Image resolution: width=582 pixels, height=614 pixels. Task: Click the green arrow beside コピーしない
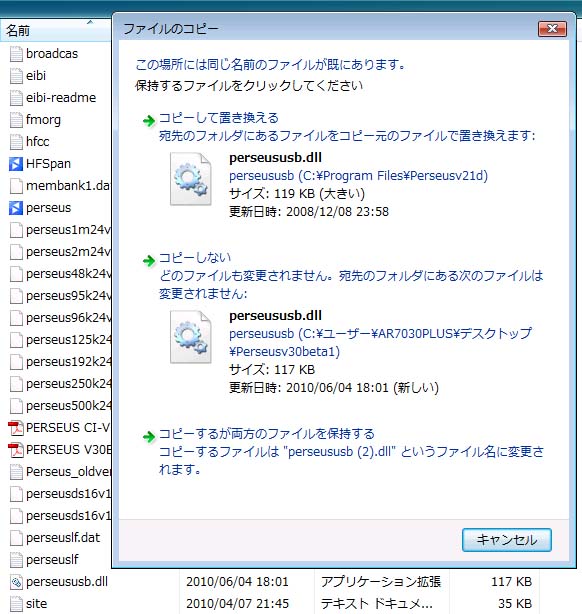pyautogui.click(x=149, y=260)
